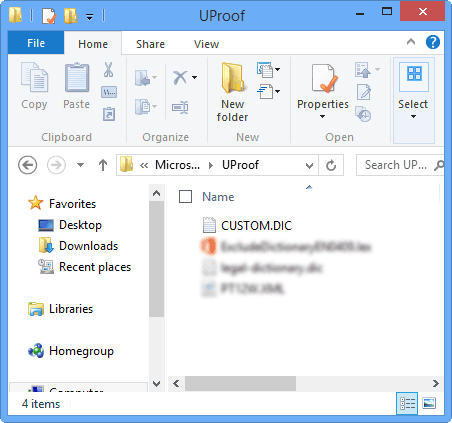Viewport: 452px width, 423px height.
Task: Open address bar previous locations dropdown
Action: point(309,165)
